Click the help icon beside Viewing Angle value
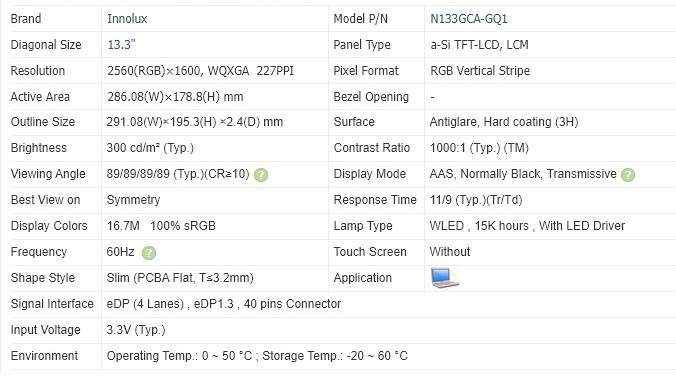This screenshot has height=389, width=676. [x=261, y=175]
